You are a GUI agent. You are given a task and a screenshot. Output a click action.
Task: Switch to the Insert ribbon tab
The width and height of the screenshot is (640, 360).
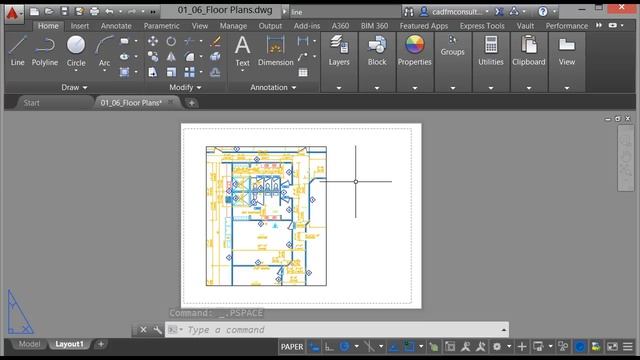(80, 26)
